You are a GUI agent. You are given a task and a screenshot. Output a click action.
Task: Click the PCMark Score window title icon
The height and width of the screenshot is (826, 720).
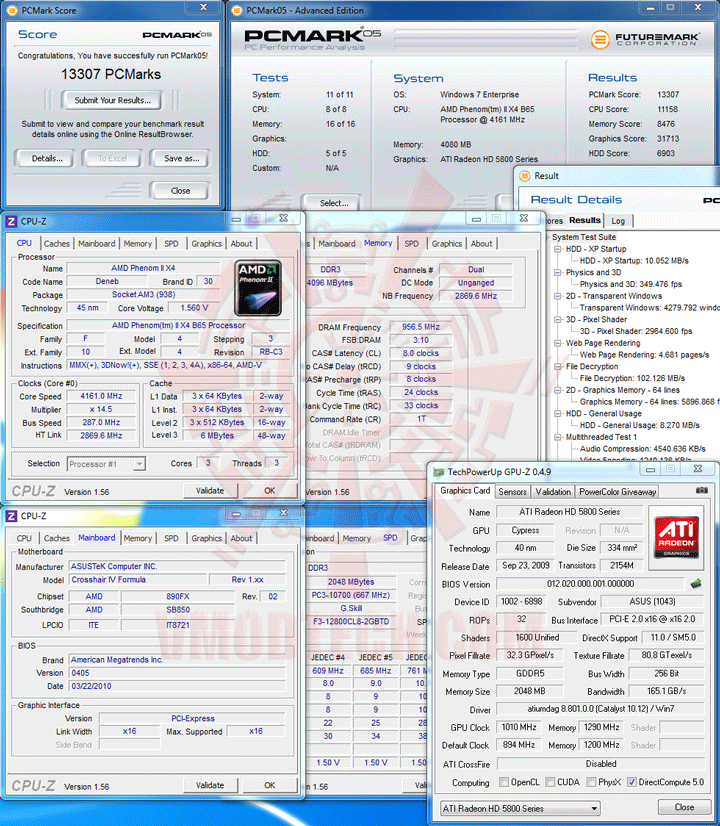tap(12, 10)
